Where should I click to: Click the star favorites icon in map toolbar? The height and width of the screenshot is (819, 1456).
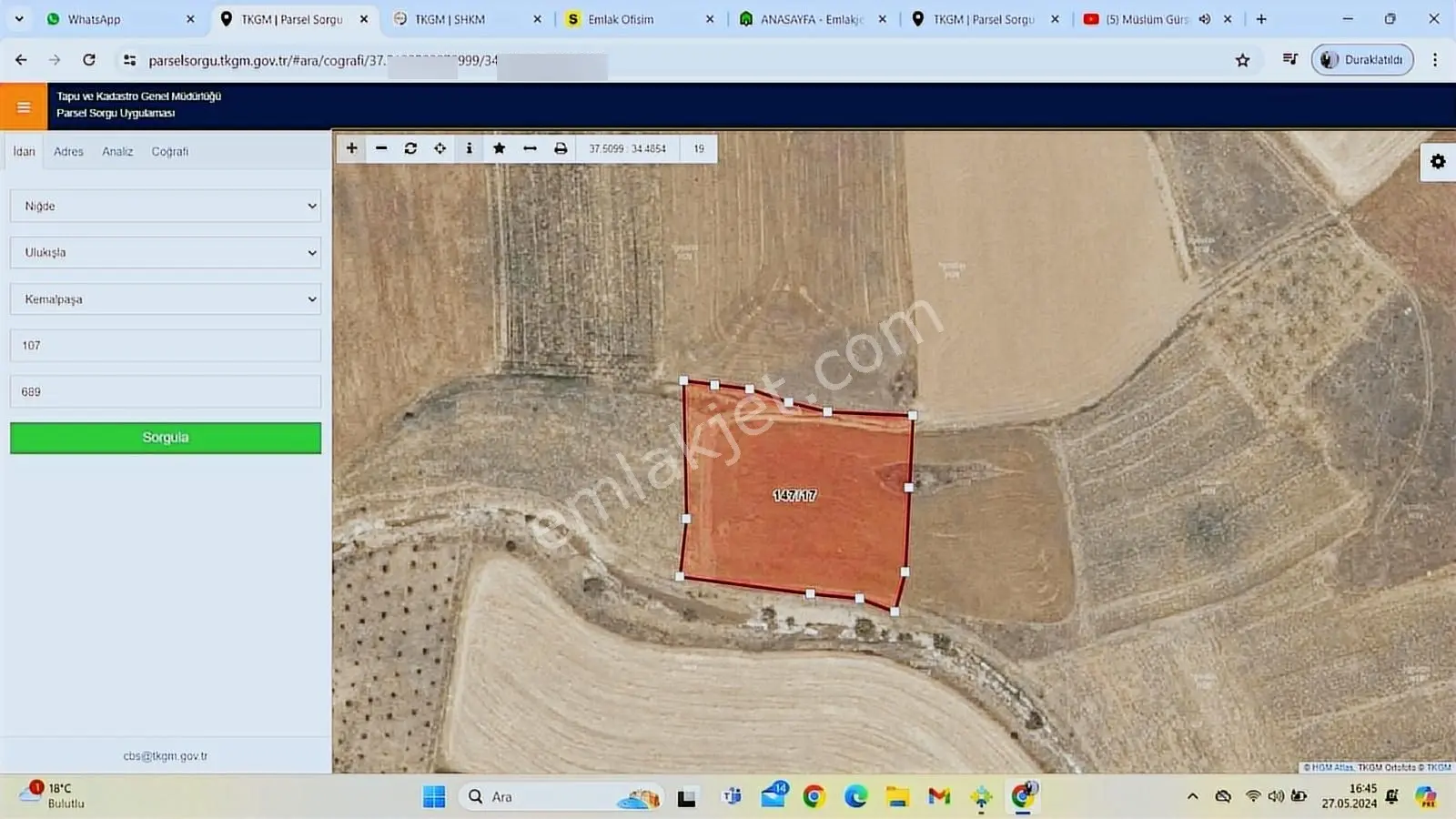click(x=499, y=148)
